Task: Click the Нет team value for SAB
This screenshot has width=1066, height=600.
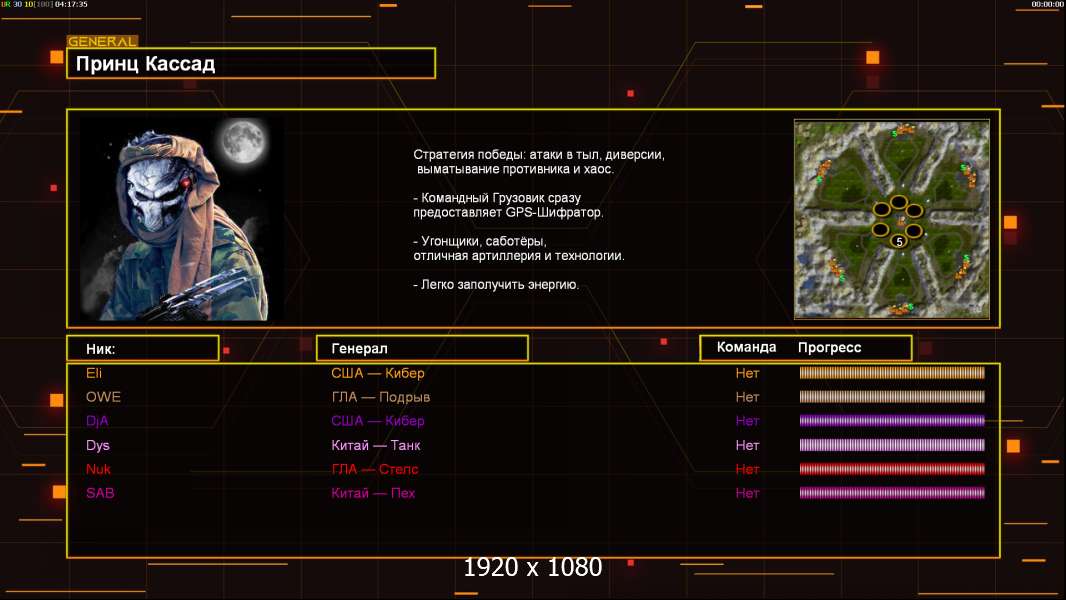Action: (x=747, y=493)
